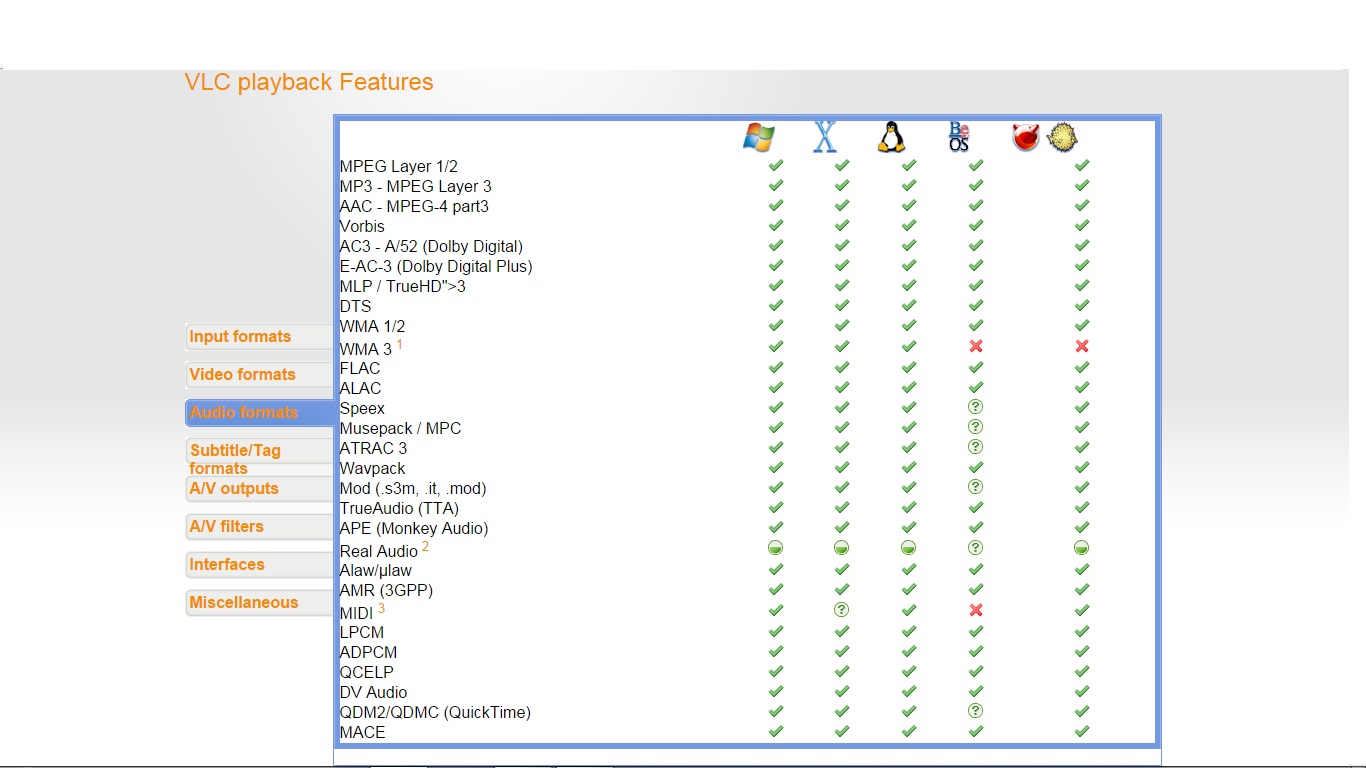Click the 'Alaw/µlaw' row label
The width and height of the screenshot is (1366, 768).
click(376, 571)
